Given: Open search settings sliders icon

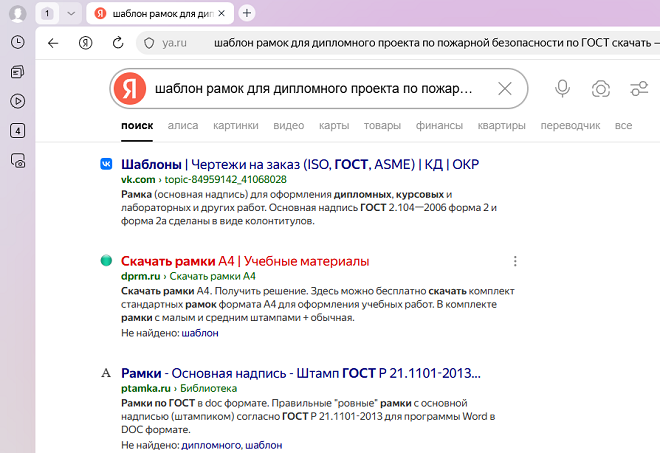Looking at the screenshot, I should click(x=639, y=88).
